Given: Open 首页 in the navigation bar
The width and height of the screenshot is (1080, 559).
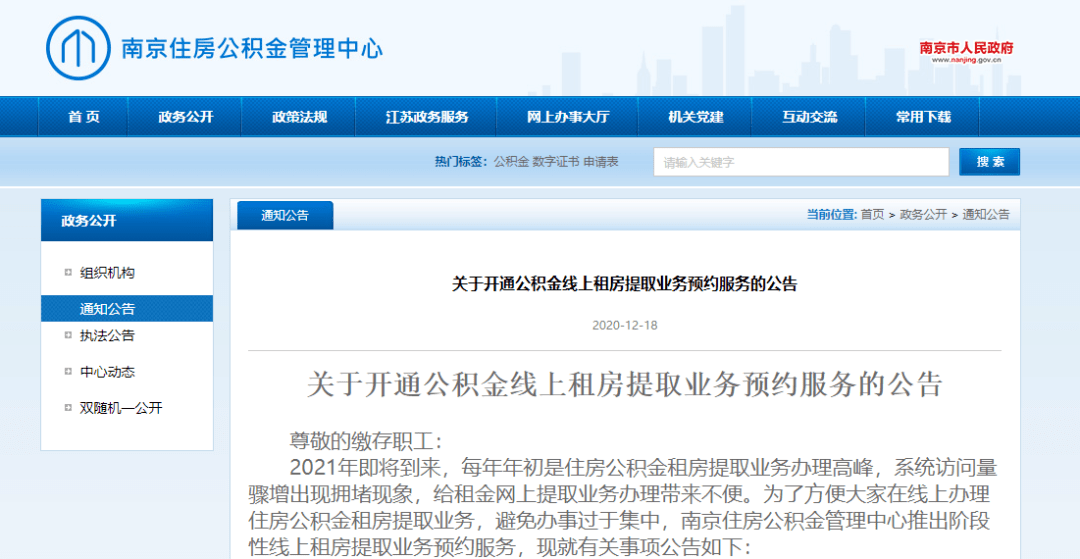Looking at the screenshot, I should coord(83,117).
